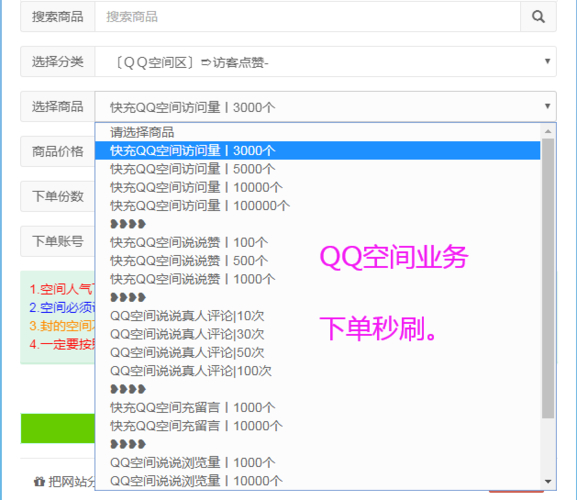The image size is (577, 500).
Task: Click the dropdown list scroll down arrow
Action: [548, 482]
